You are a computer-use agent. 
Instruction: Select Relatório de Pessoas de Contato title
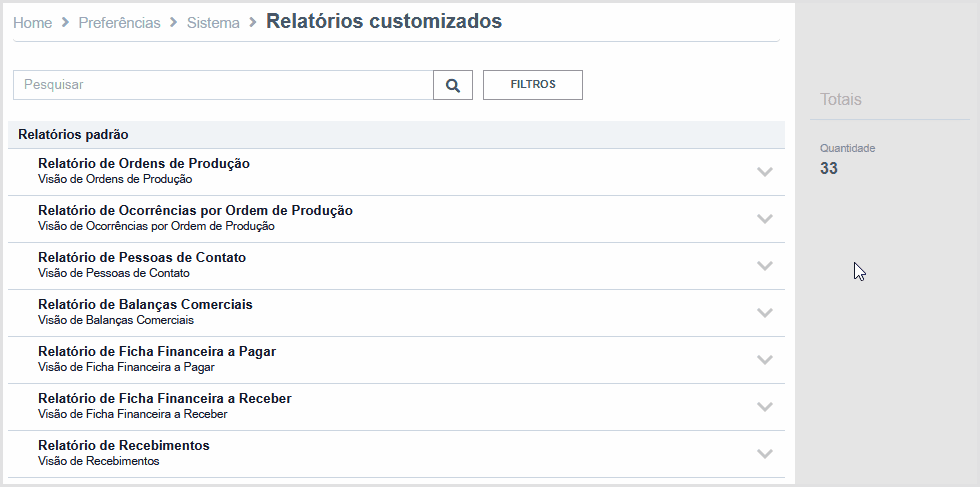pyautogui.click(x=142, y=258)
